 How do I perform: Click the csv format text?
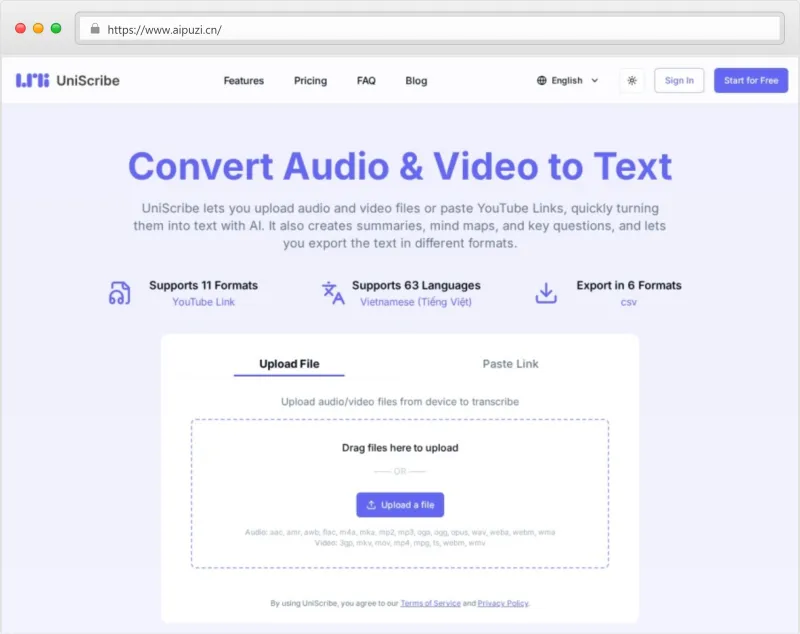[629, 302]
